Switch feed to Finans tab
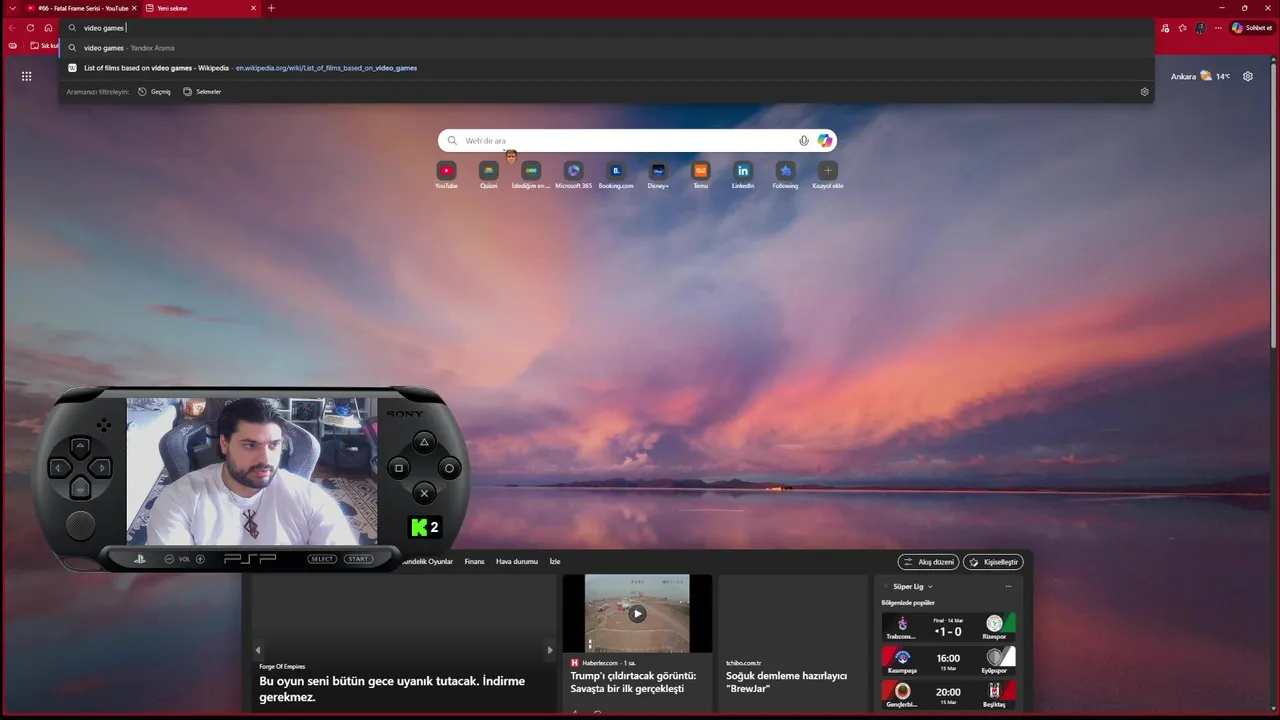1280x720 pixels. coord(474,562)
